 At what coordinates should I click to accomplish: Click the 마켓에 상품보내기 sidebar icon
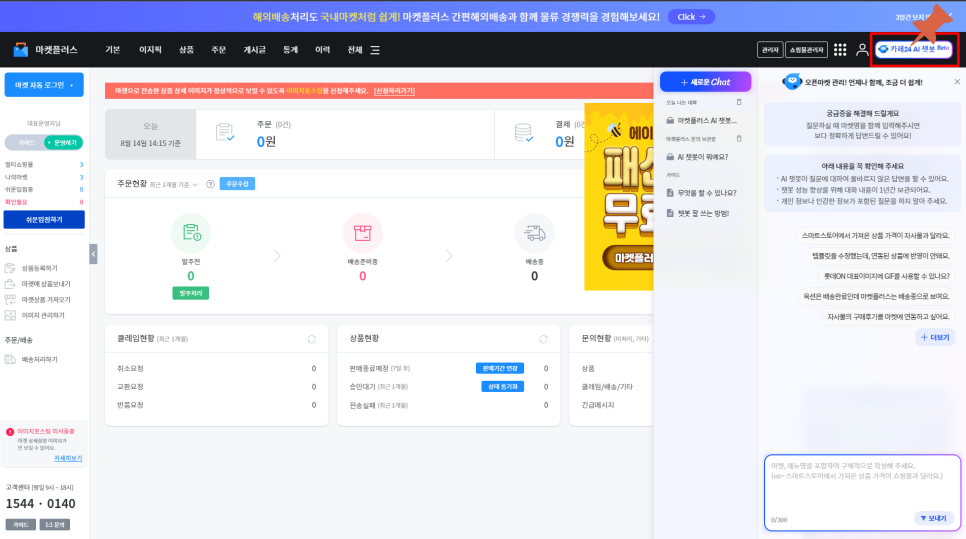pyautogui.click(x=10, y=284)
